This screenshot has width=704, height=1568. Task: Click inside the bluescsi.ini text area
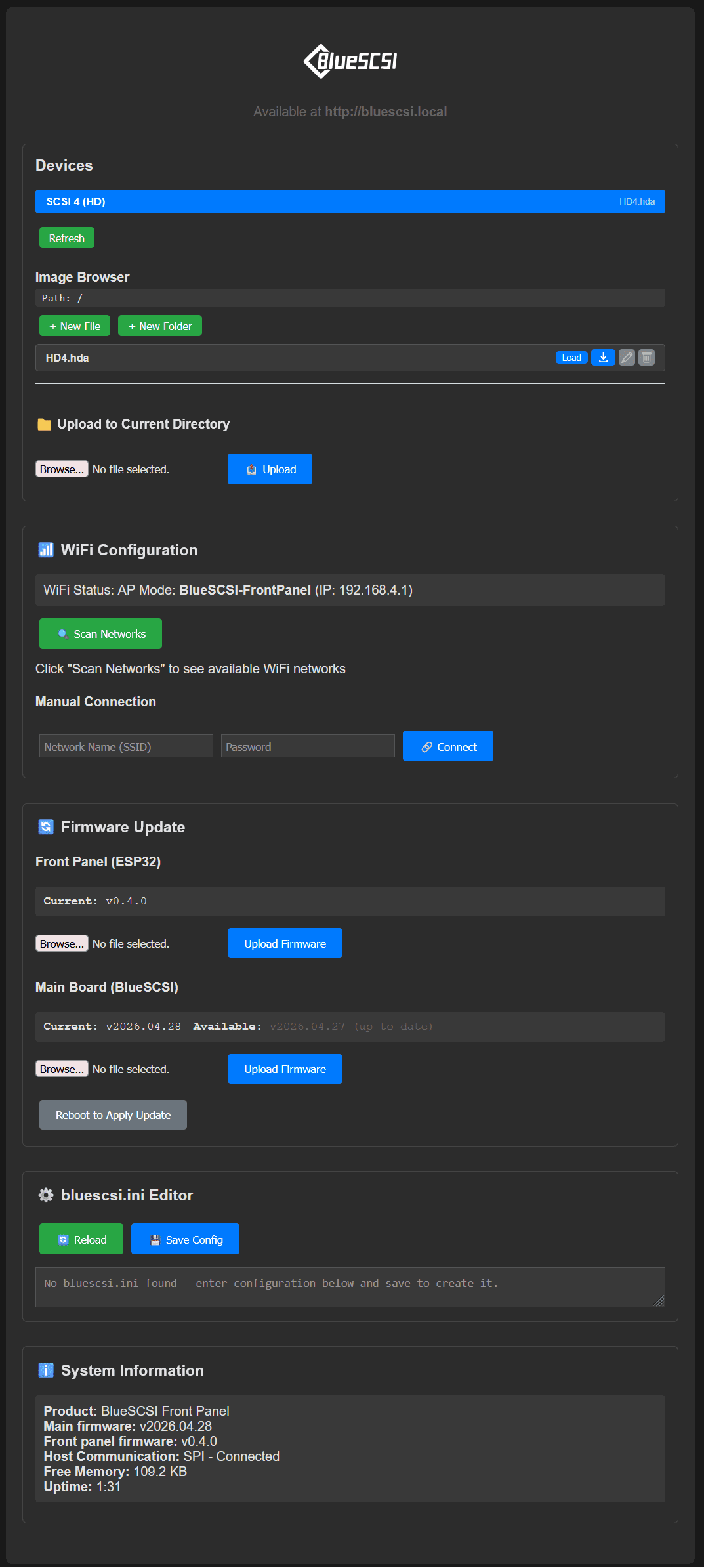(x=350, y=1287)
